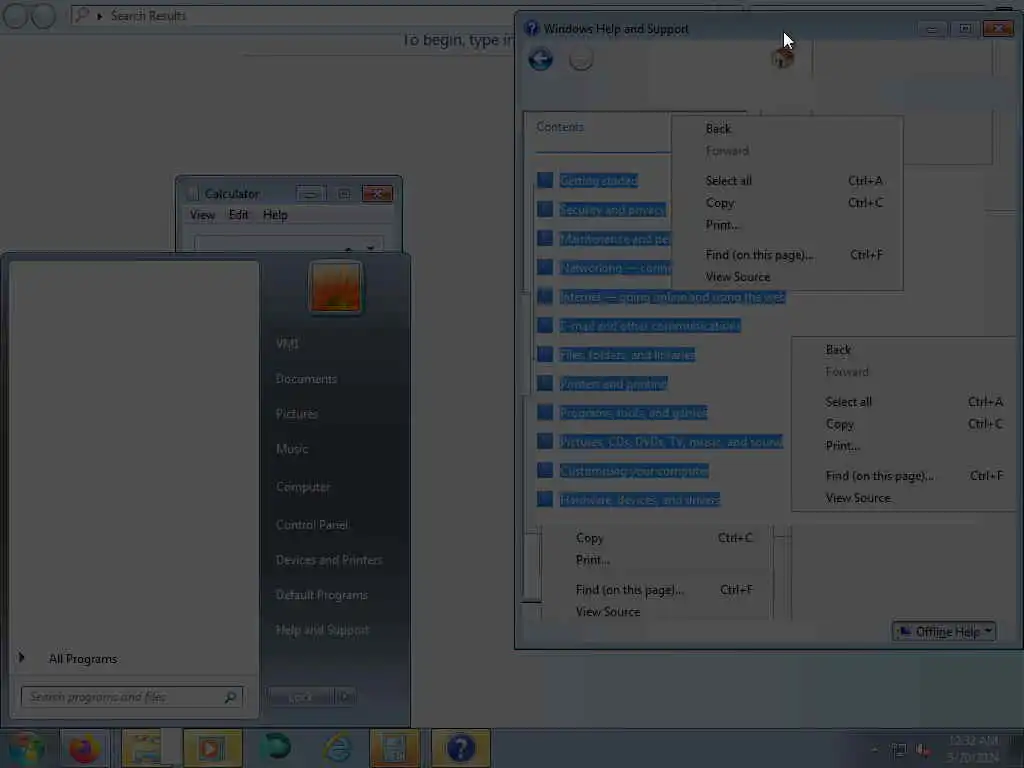Click the magnifier icon in the Start menu search box
The height and width of the screenshot is (768, 1024).
[230, 697]
